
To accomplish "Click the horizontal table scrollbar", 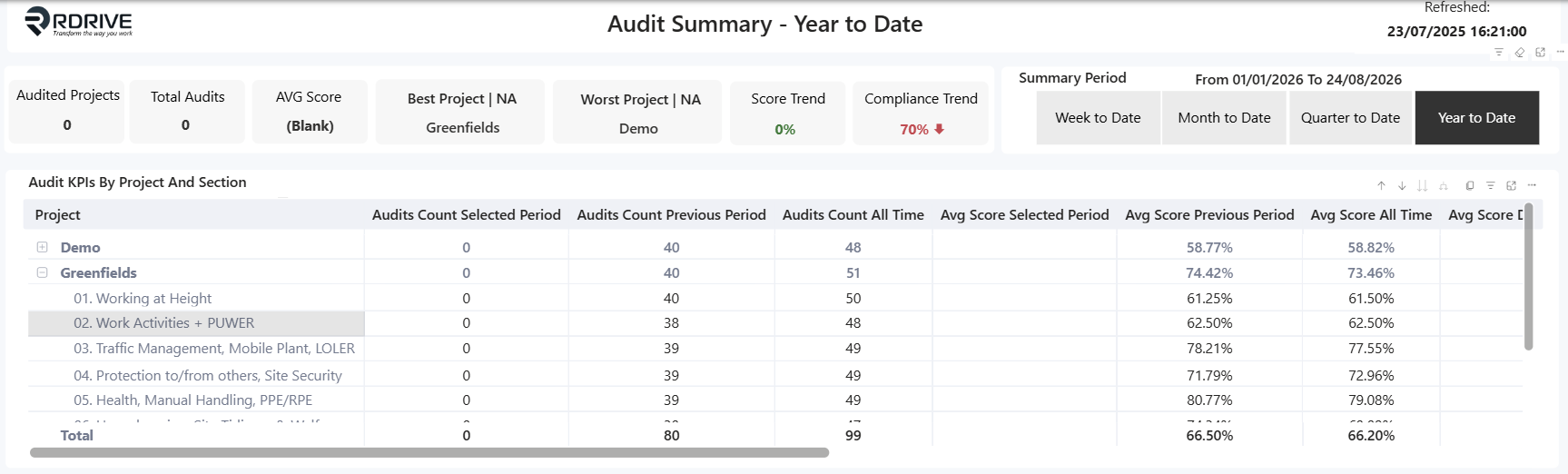I will coord(429,452).
